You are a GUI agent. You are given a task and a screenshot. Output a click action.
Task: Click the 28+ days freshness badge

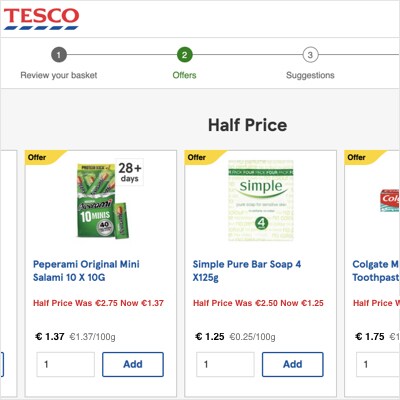pyautogui.click(x=129, y=172)
